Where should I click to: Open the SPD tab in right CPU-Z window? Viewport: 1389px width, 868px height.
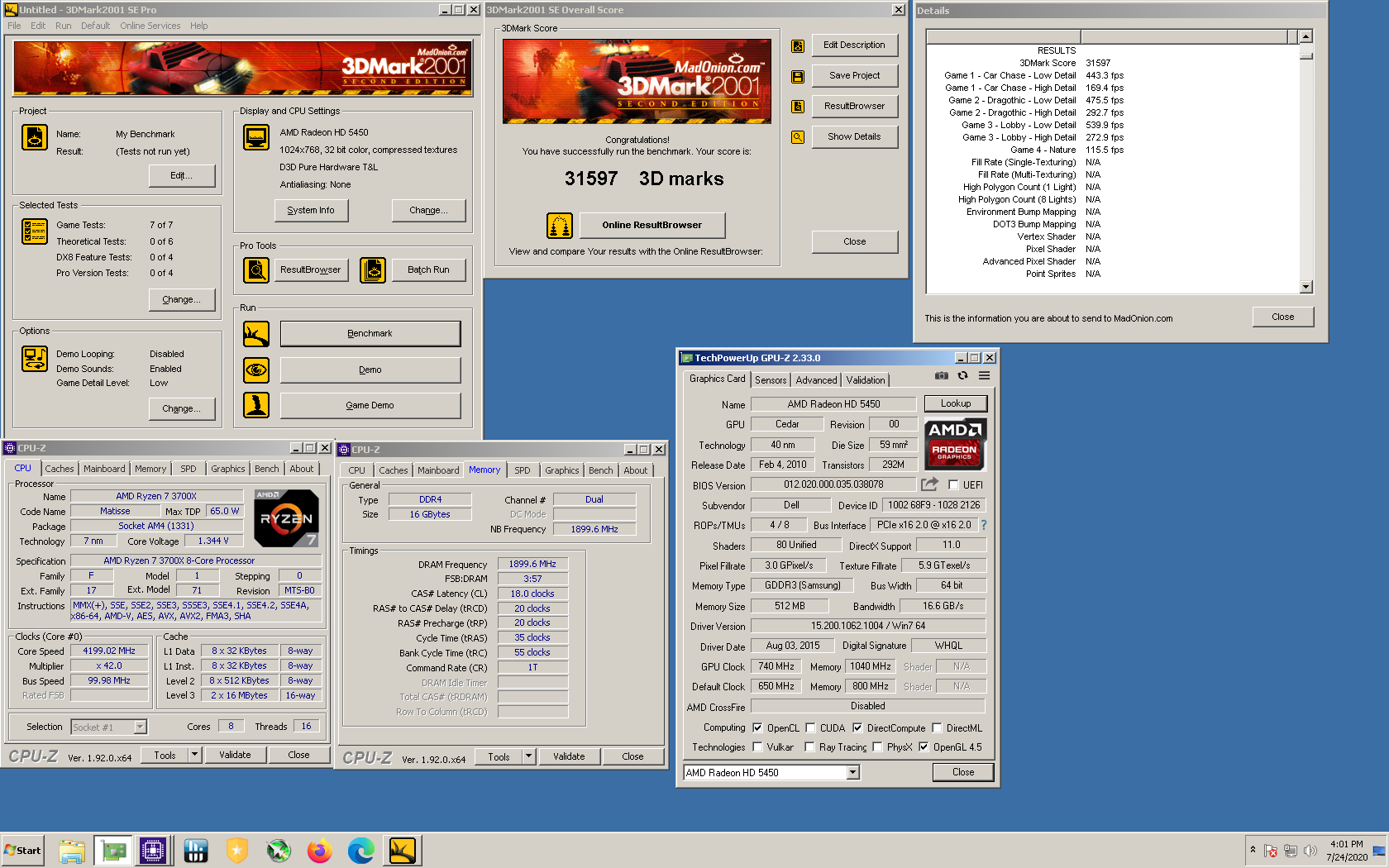pyautogui.click(x=523, y=470)
